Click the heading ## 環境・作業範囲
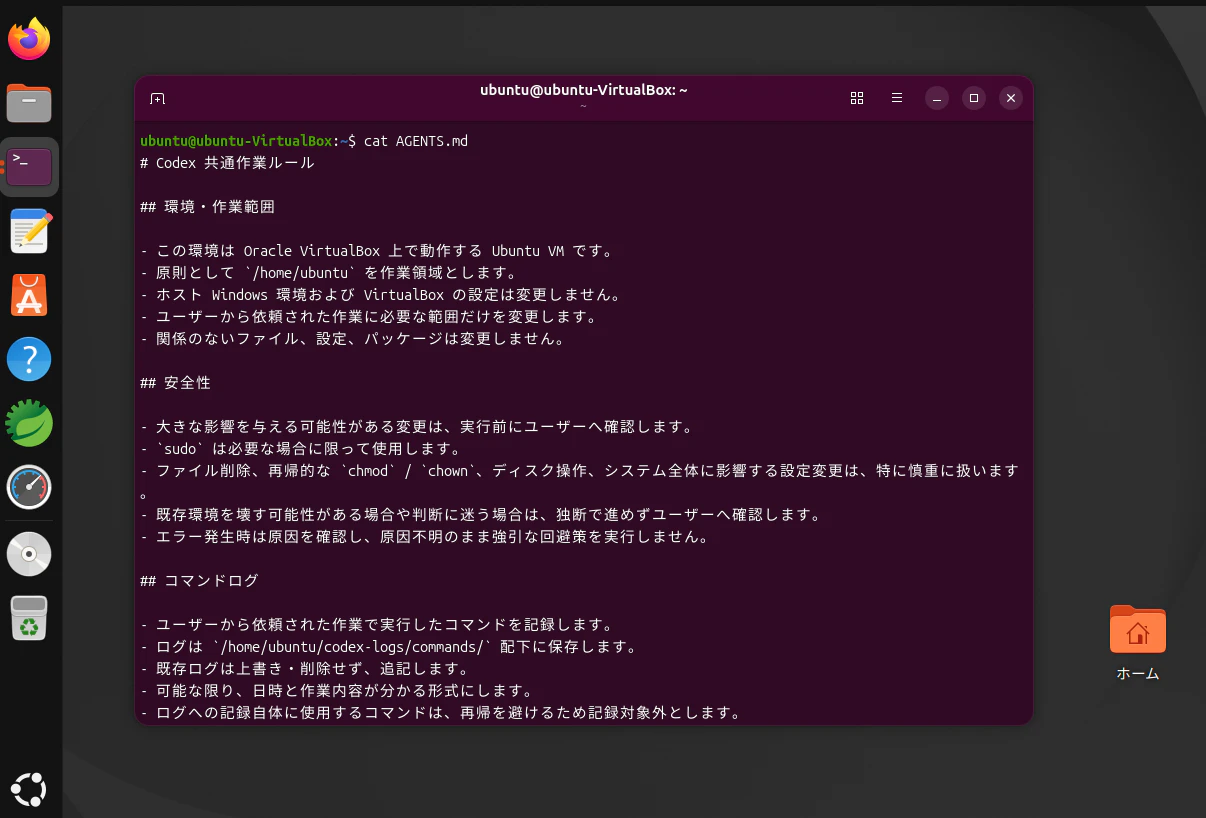This screenshot has width=1206, height=818. (207, 207)
